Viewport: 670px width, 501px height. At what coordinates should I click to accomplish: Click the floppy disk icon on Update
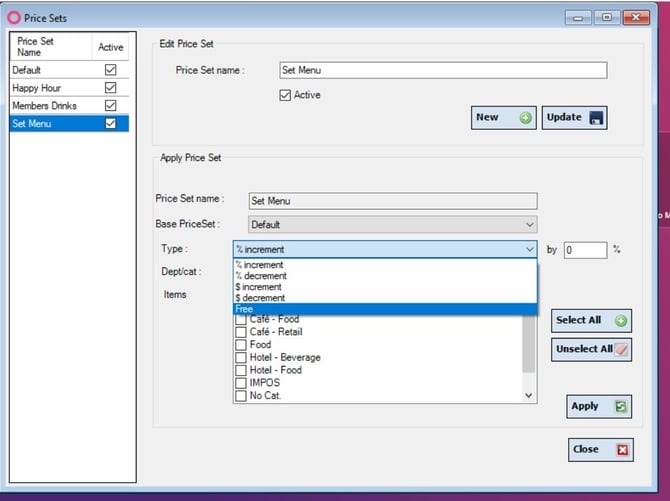(596, 118)
